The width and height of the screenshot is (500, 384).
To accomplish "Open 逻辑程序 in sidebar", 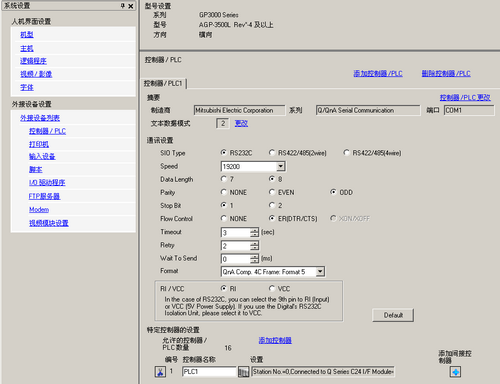I will tap(33, 61).
